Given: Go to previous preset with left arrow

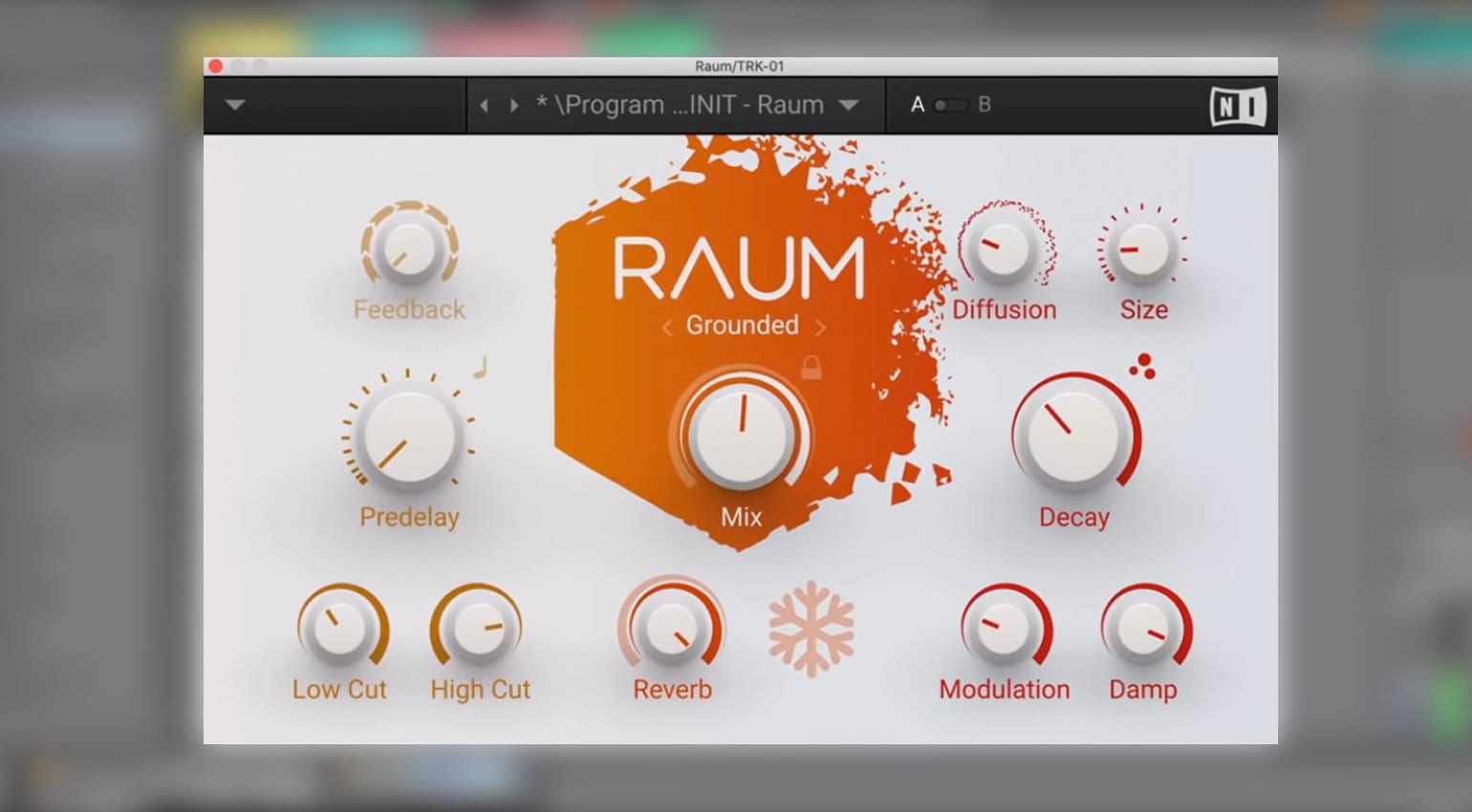Looking at the screenshot, I should (485, 105).
